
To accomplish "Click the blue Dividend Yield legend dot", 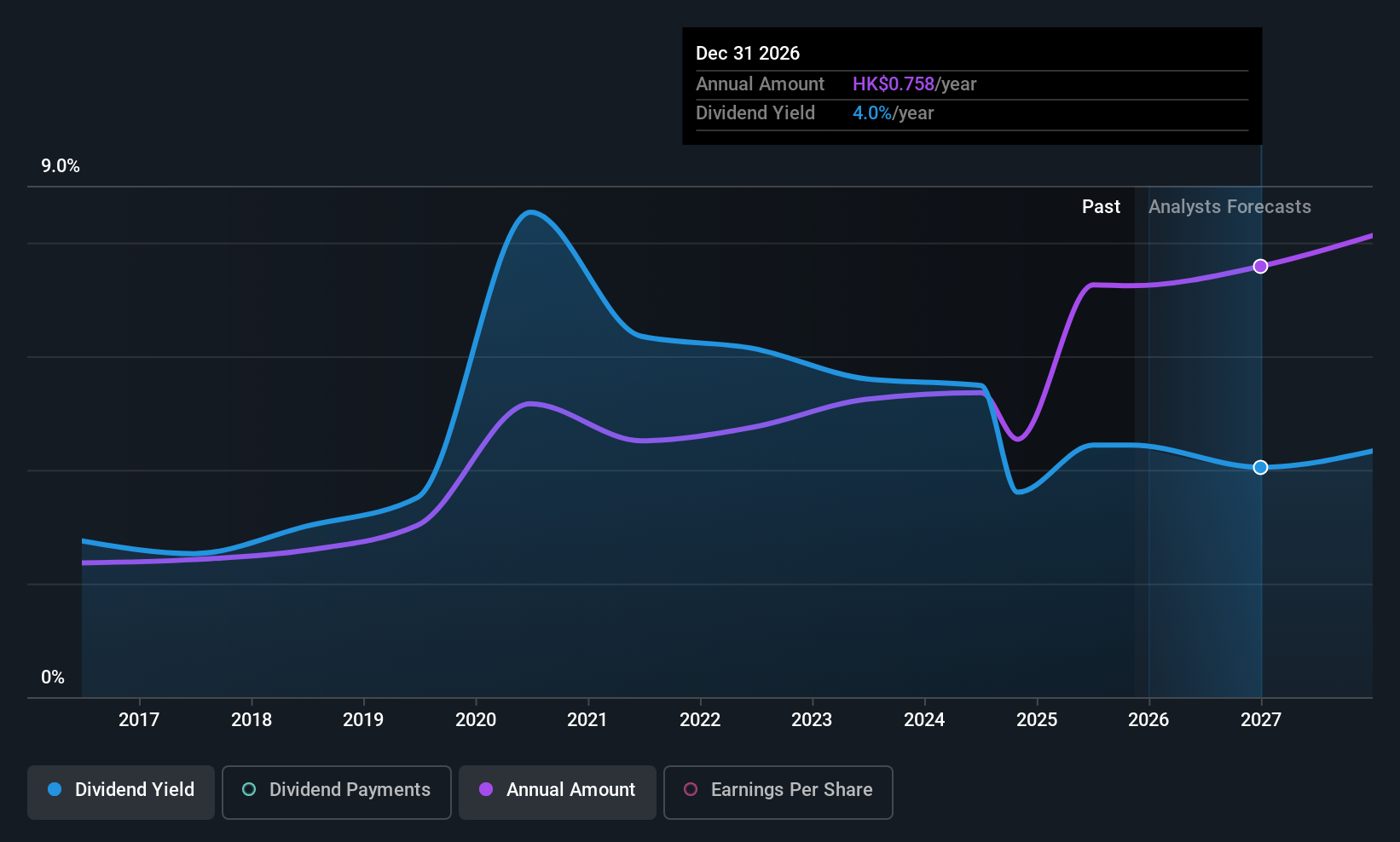I will (x=54, y=790).
